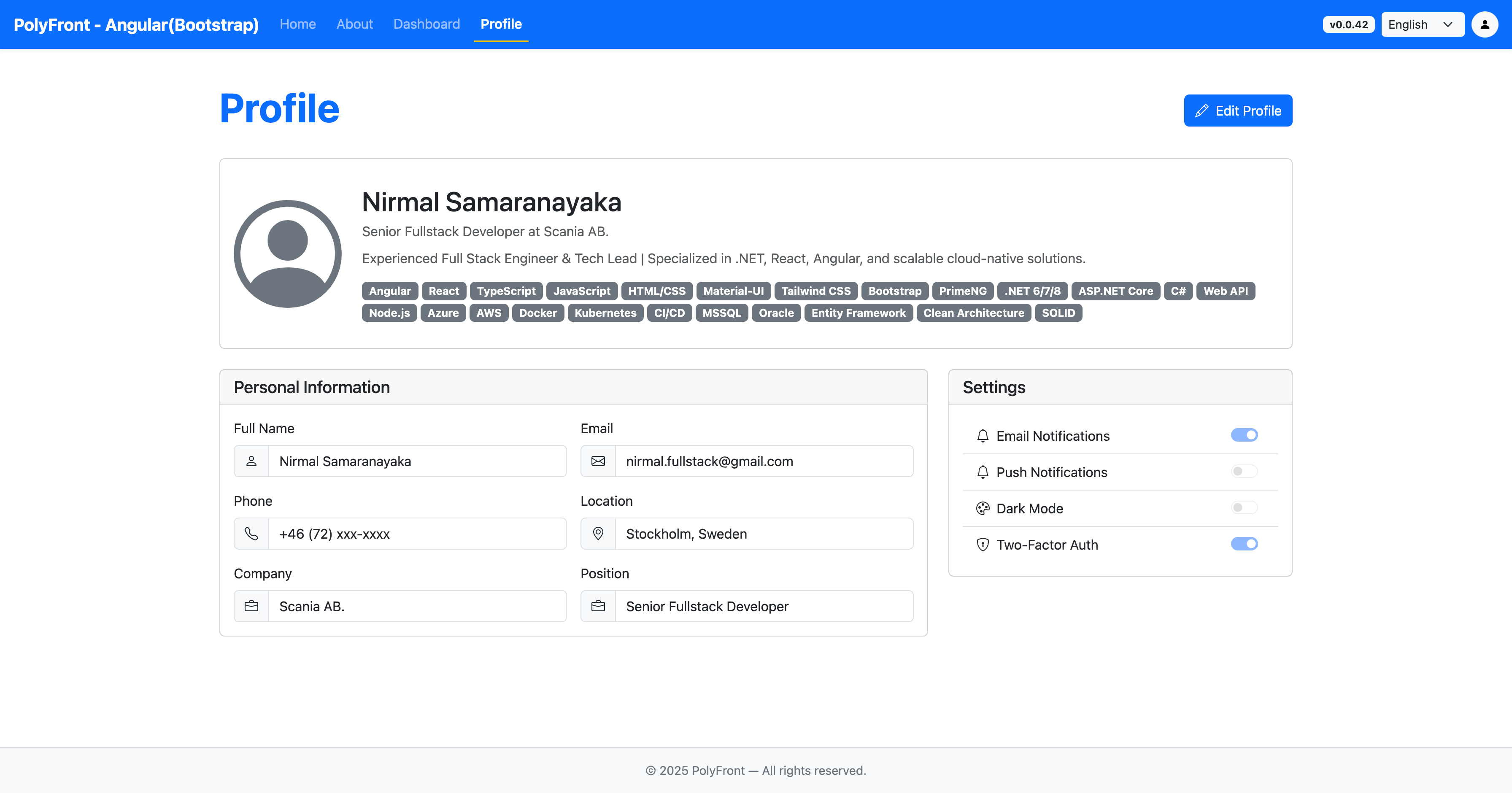Click the JavaScript skill badge
Image resolution: width=1512 pixels, height=793 pixels.
click(x=582, y=291)
